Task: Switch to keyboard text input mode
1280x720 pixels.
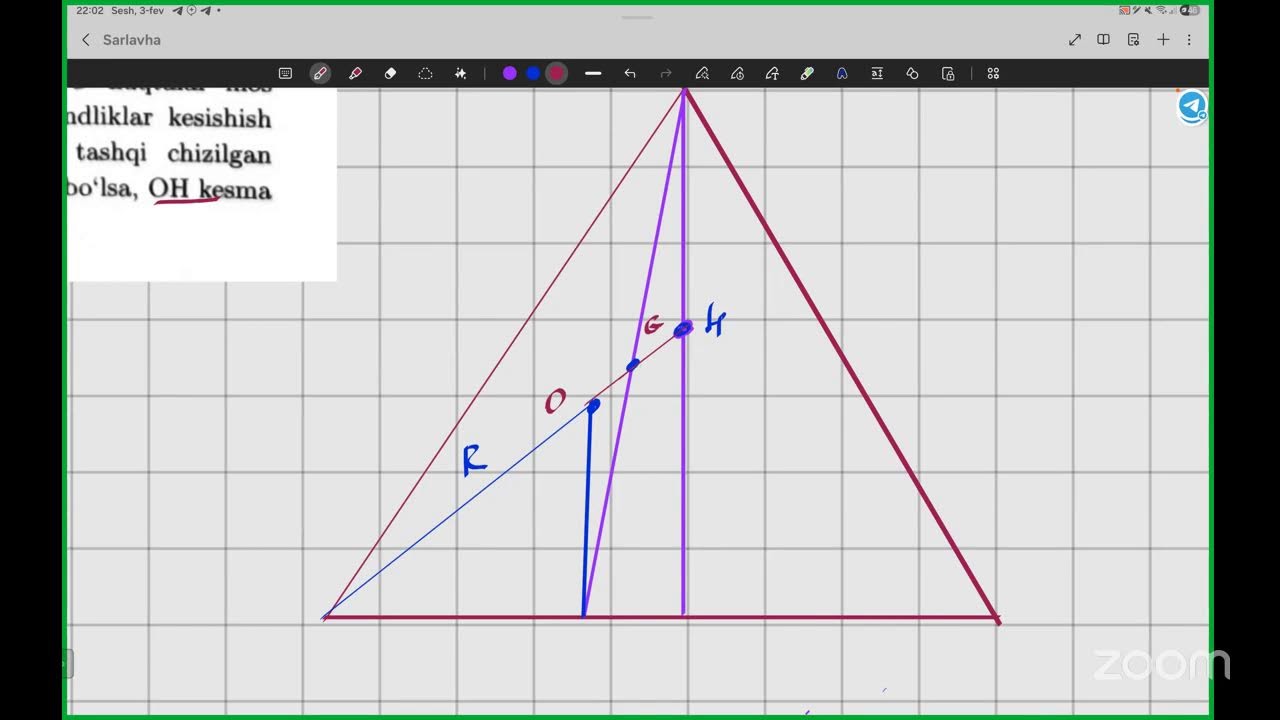Action: (x=285, y=73)
